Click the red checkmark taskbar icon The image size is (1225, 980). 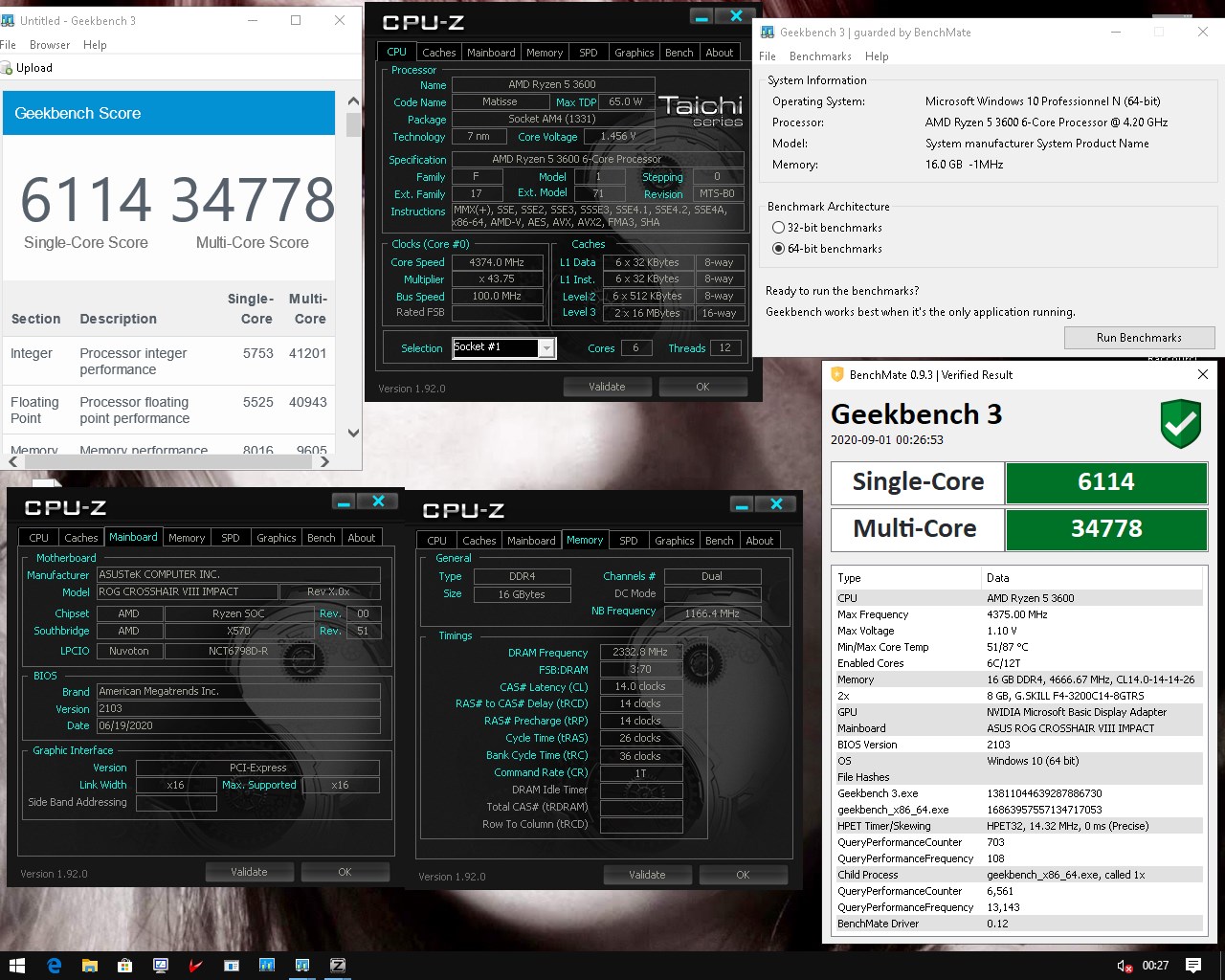[195, 966]
